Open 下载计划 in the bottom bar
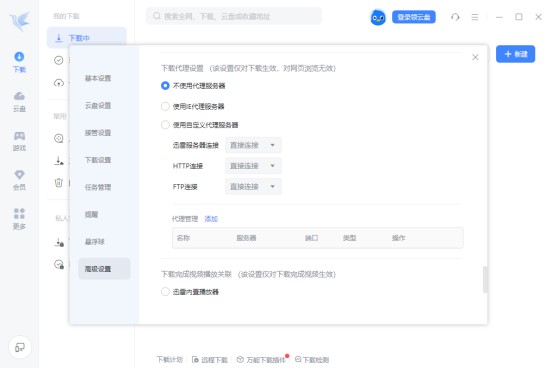The image size is (557, 368). pyautogui.click(x=170, y=359)
